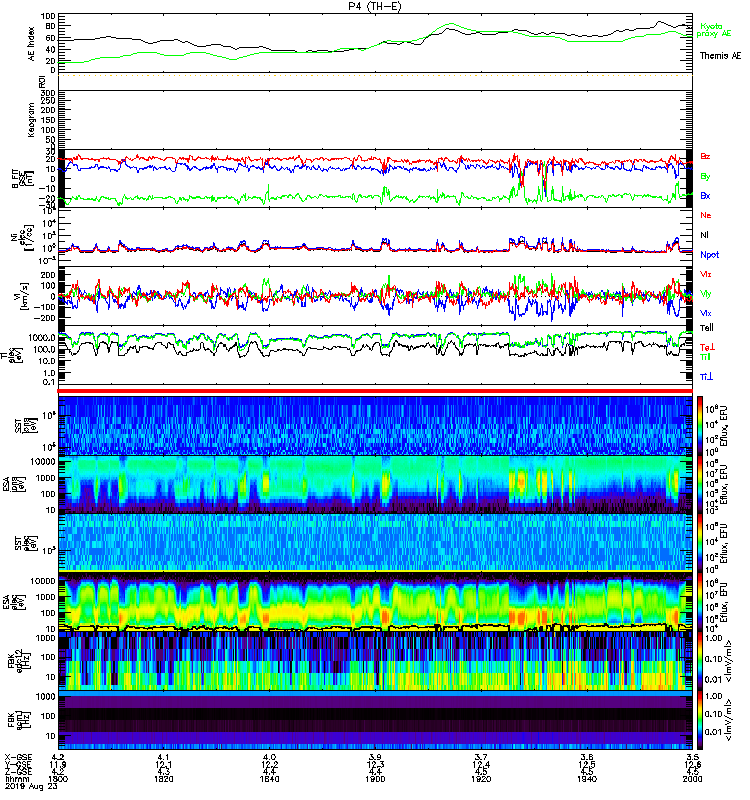750x800 pixels.
Task: Click the AE Index axis label
Action: click(x=32, y=43)
